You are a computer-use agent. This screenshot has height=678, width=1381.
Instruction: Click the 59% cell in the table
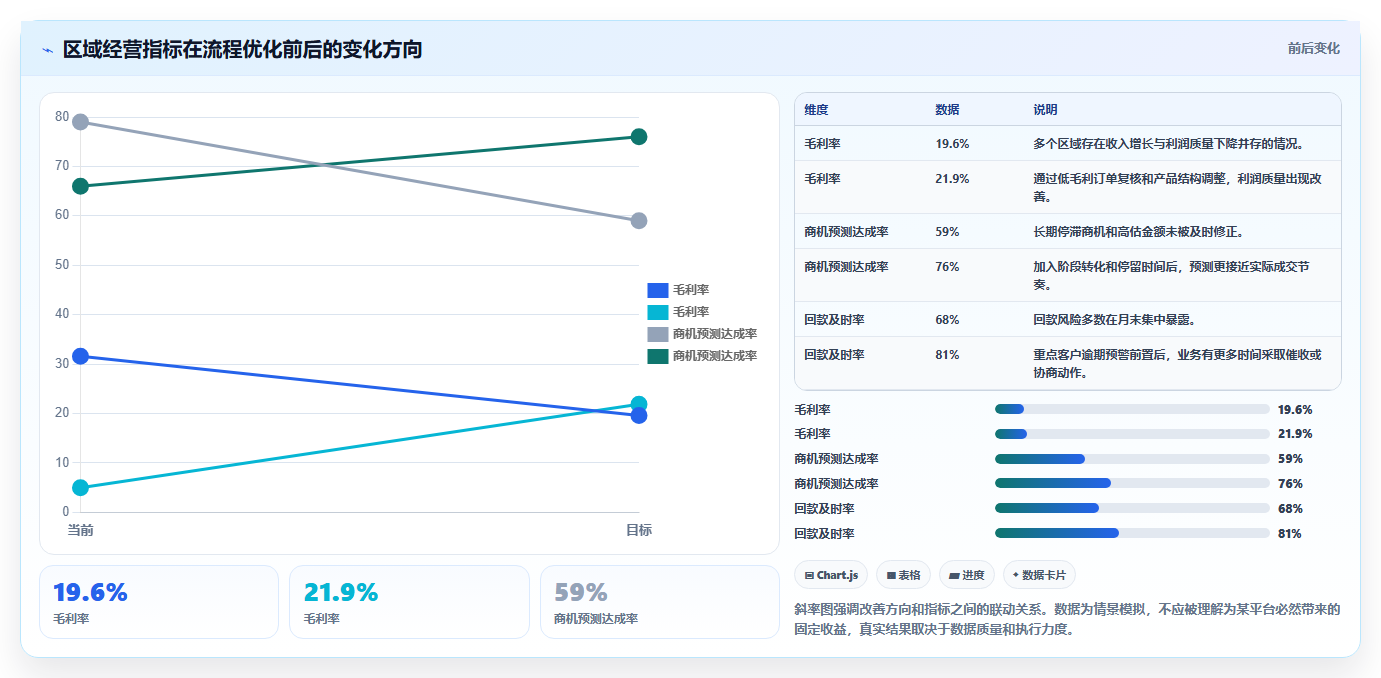pos(947,232)
